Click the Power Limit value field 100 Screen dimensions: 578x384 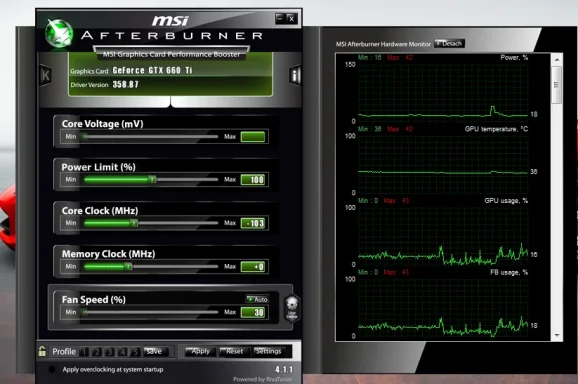coord(253,179)
